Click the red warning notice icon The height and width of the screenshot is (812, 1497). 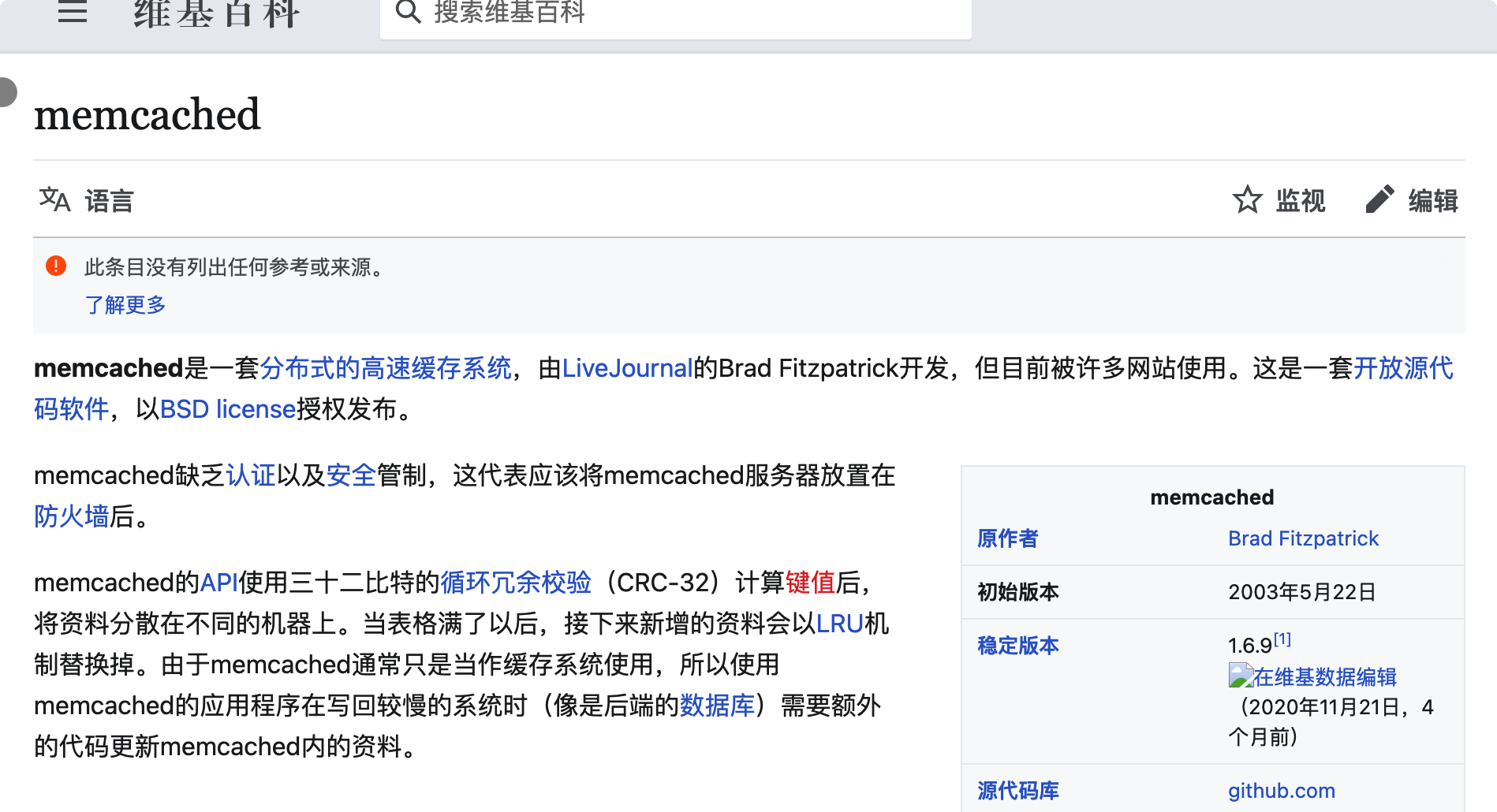(56, 266)
